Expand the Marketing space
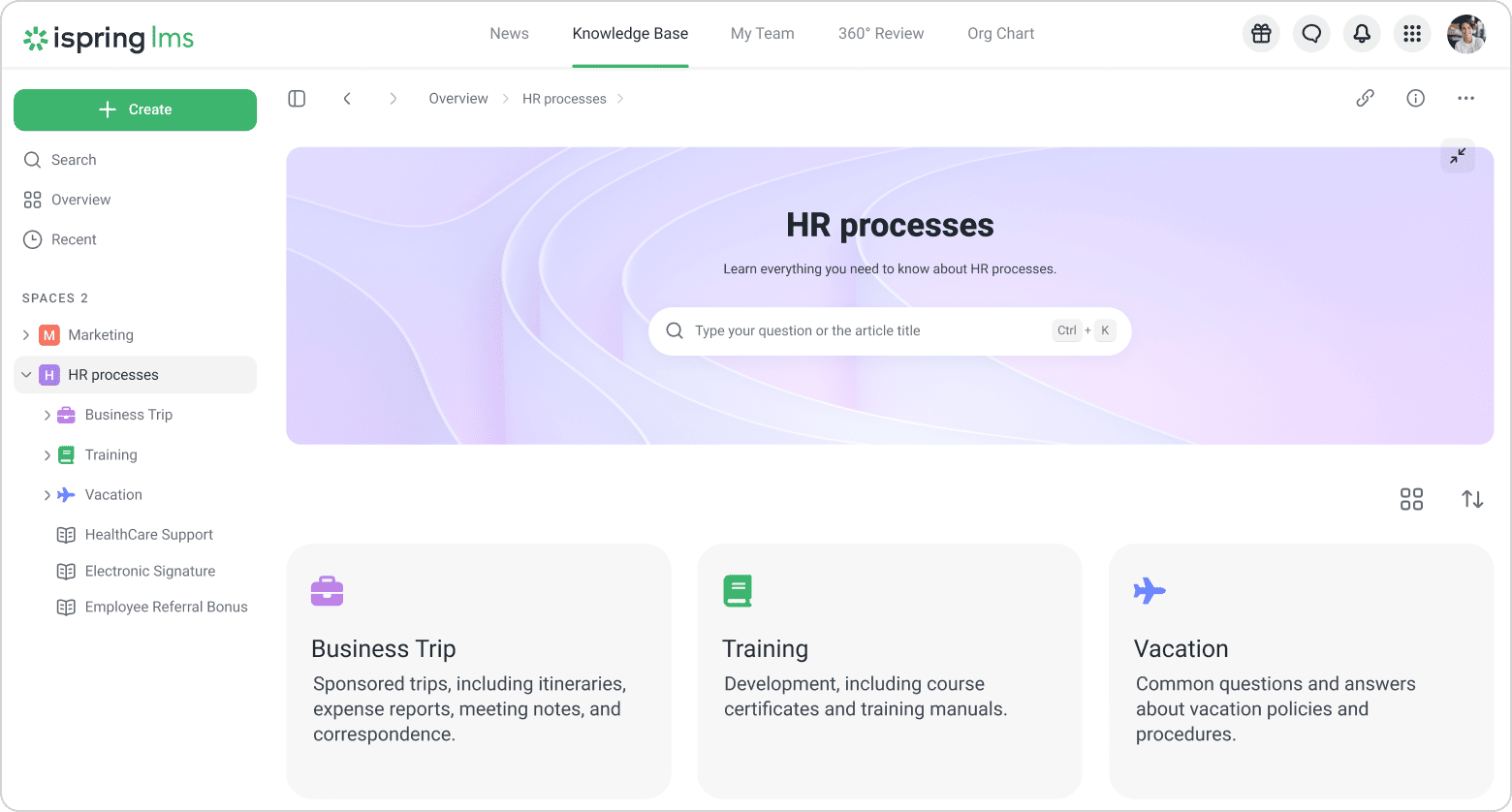This screenshot has width=1512, height=812. [26, 335]
